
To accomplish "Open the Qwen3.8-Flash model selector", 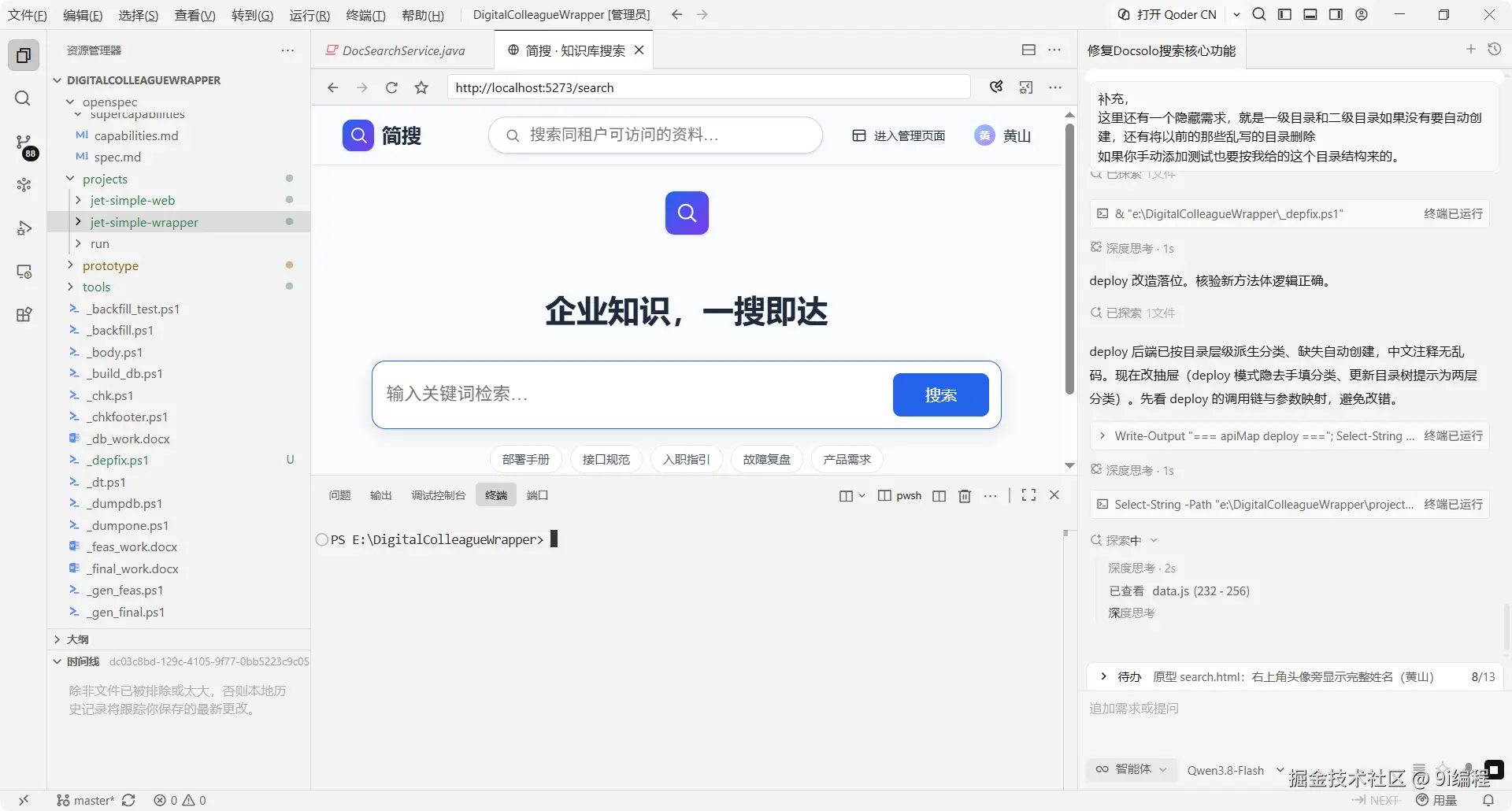I will click(x=1235, y=770).
